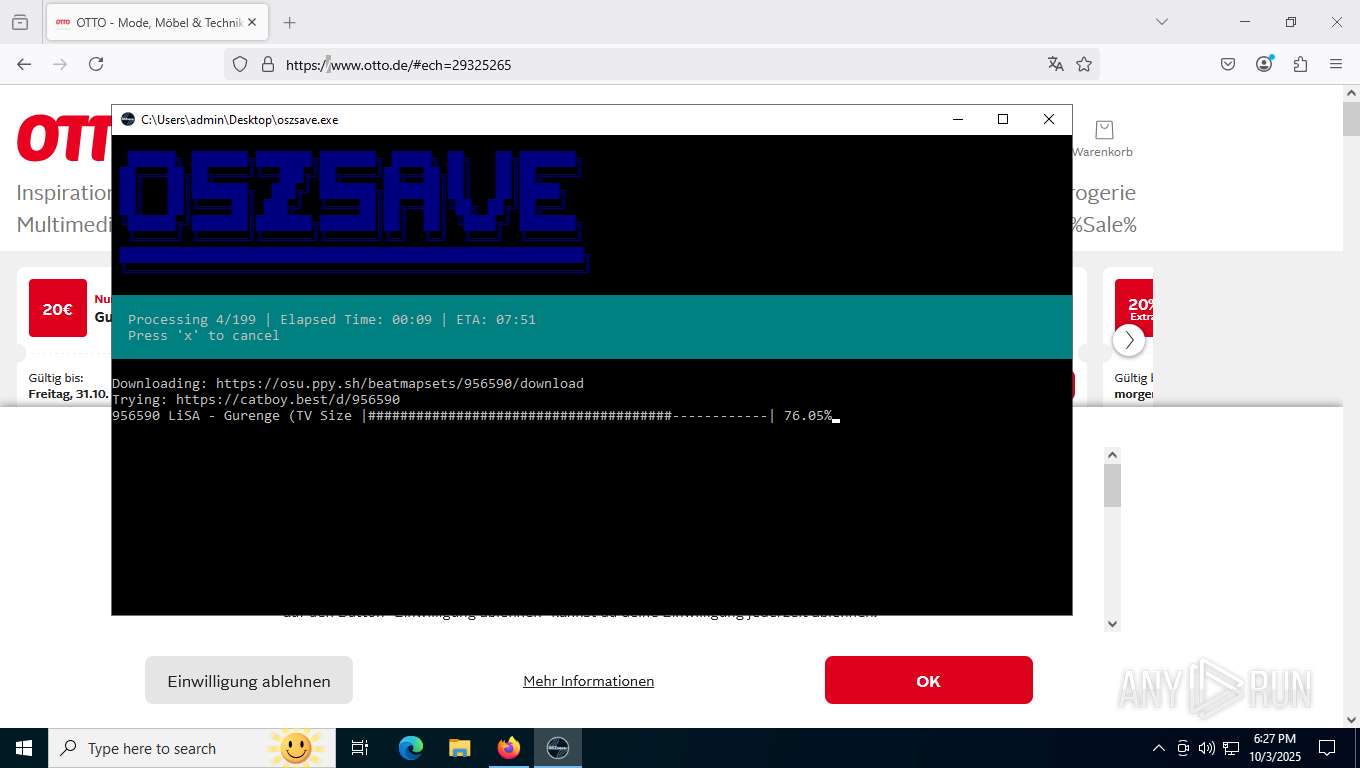
Task: Open the clock and date flyout
Action: [1275, 748]
